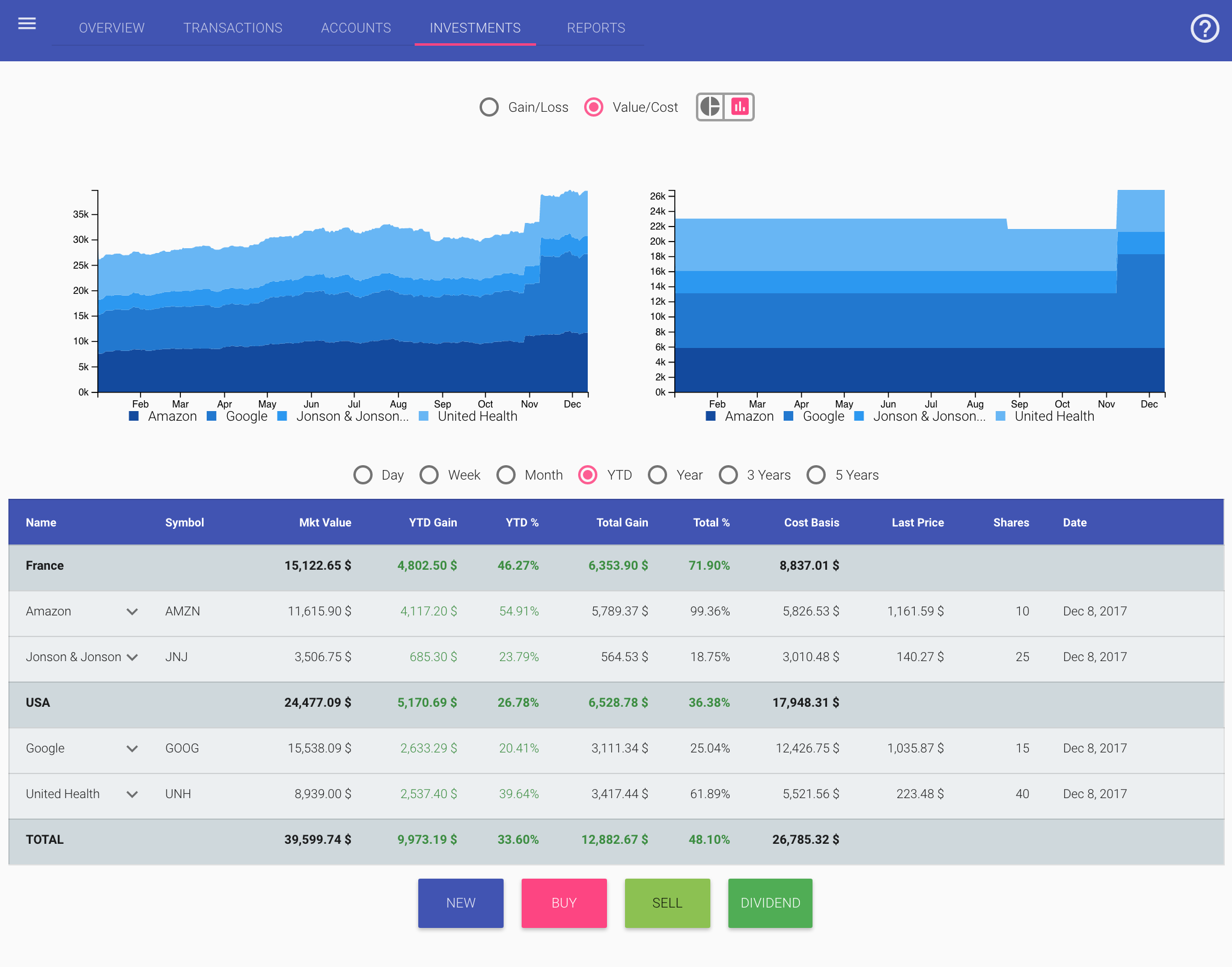Click the Mkt Value column header

point(325,522)
